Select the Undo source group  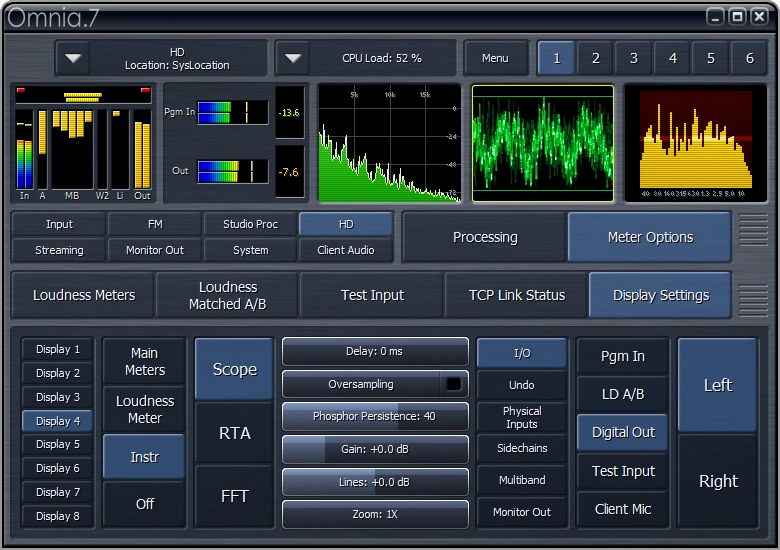point(522,385)
